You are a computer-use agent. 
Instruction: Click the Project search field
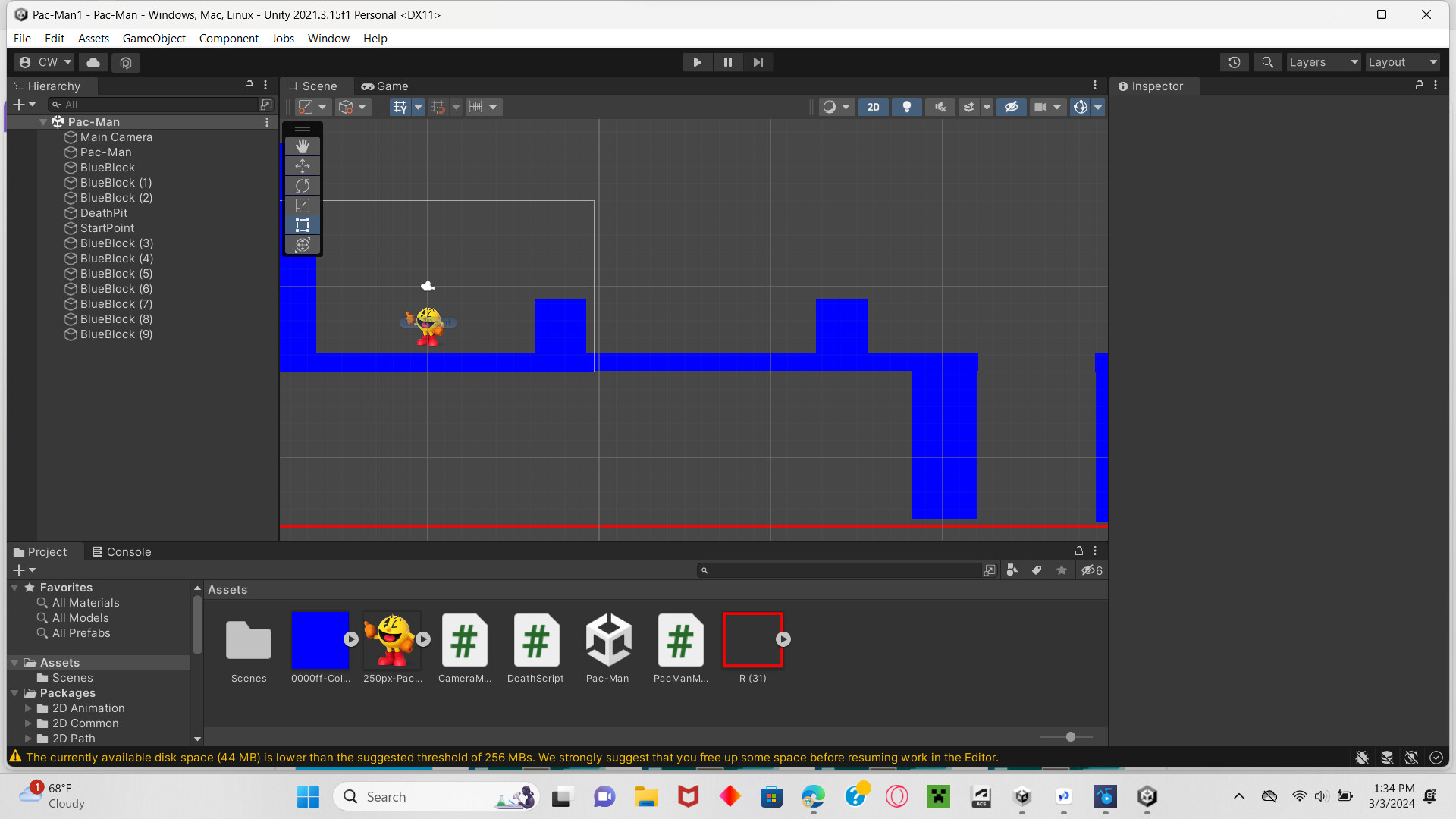pyautogui.click(x=840, y=570)
